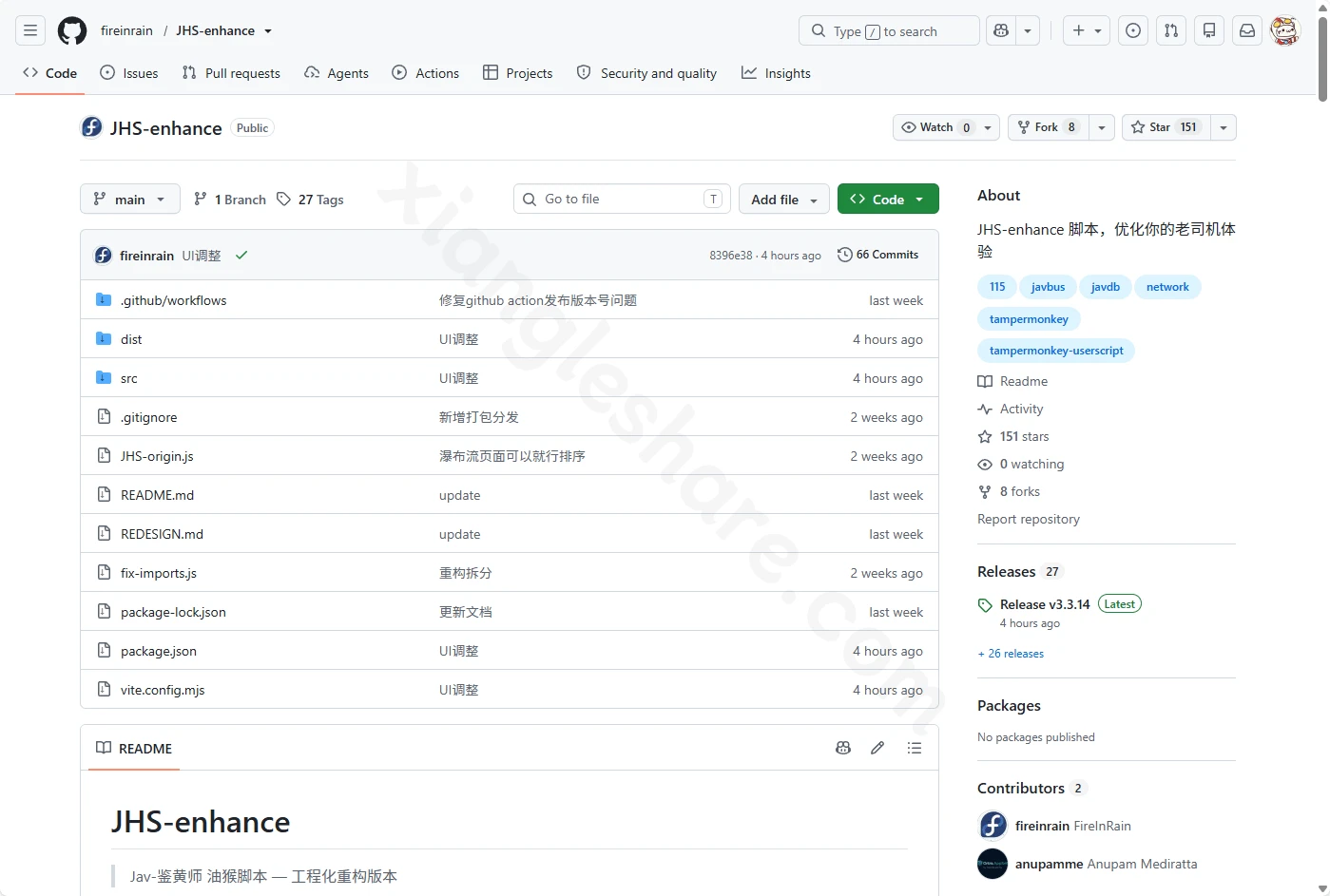Image resolution: width=1330 pixels, height=896 pixels.
Task: Click the JHS-enhance repository logo avatar
Action: (91, 127)
